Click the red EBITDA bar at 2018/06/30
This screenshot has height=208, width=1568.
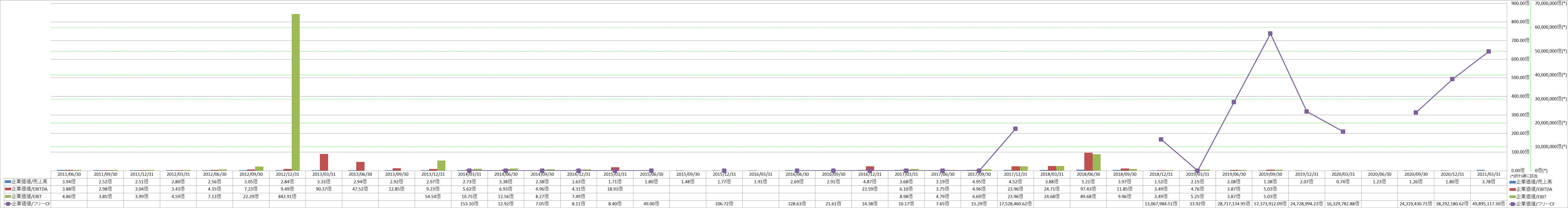(x=1088, y=162)
